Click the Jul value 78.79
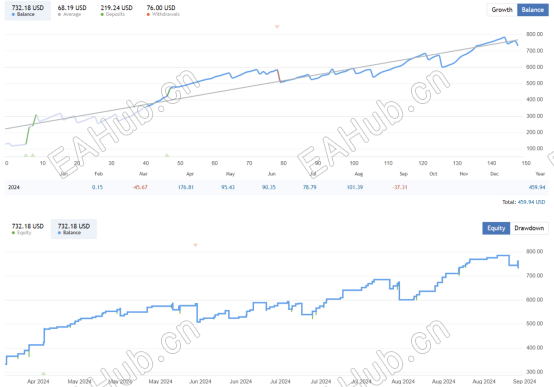554x387 pixels. (x=310, y=187)
